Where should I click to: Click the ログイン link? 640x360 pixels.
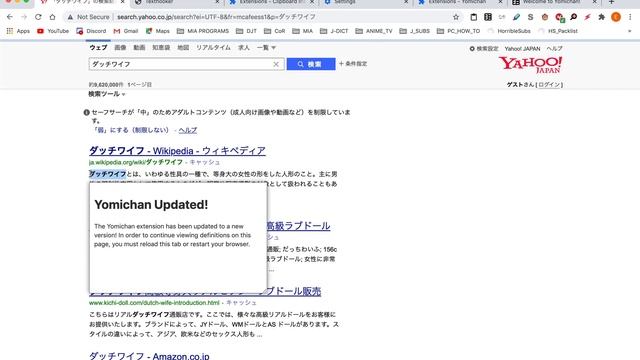pos(549,84)
